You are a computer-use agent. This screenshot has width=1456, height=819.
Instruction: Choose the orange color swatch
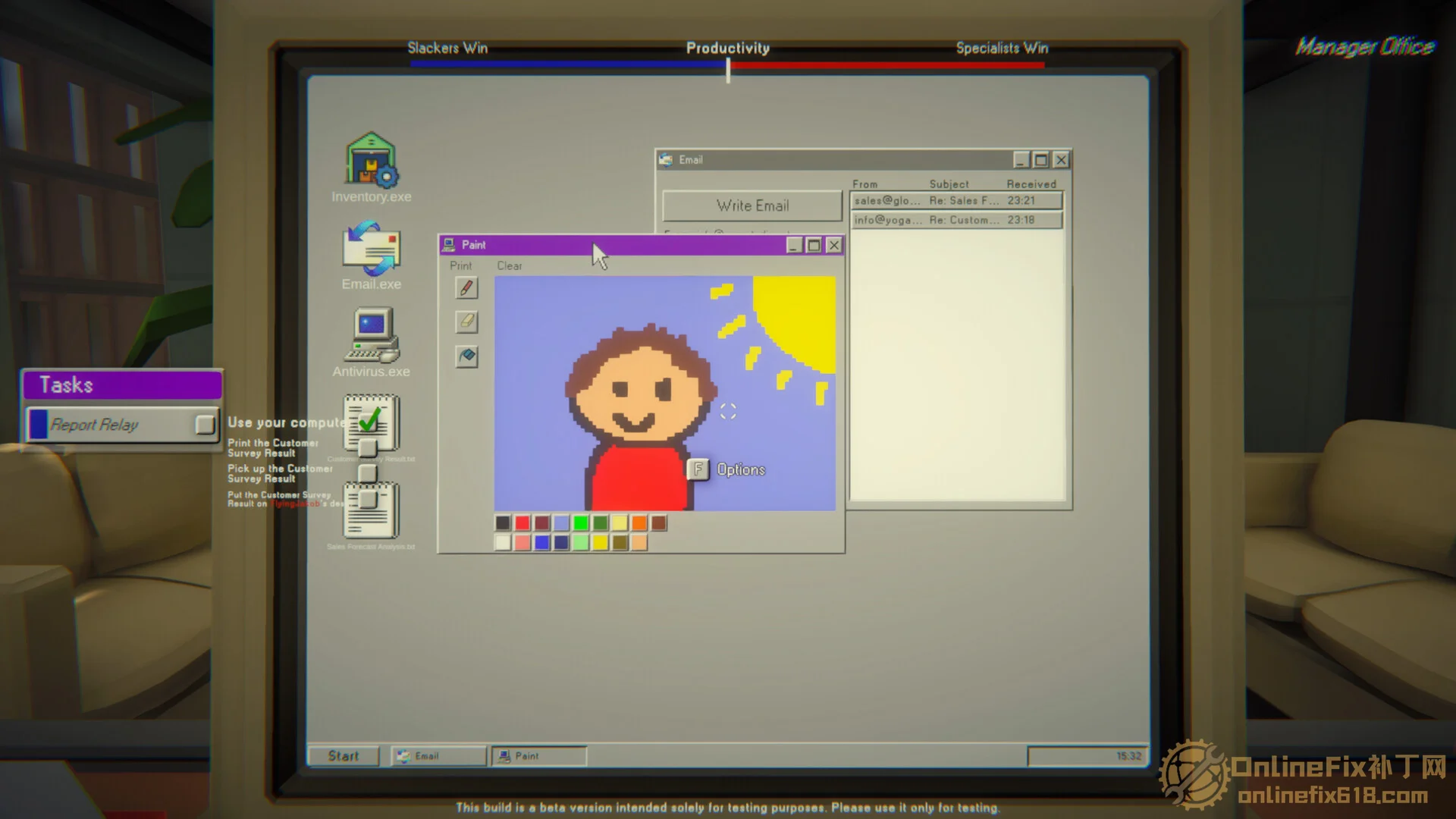[639, 523]
